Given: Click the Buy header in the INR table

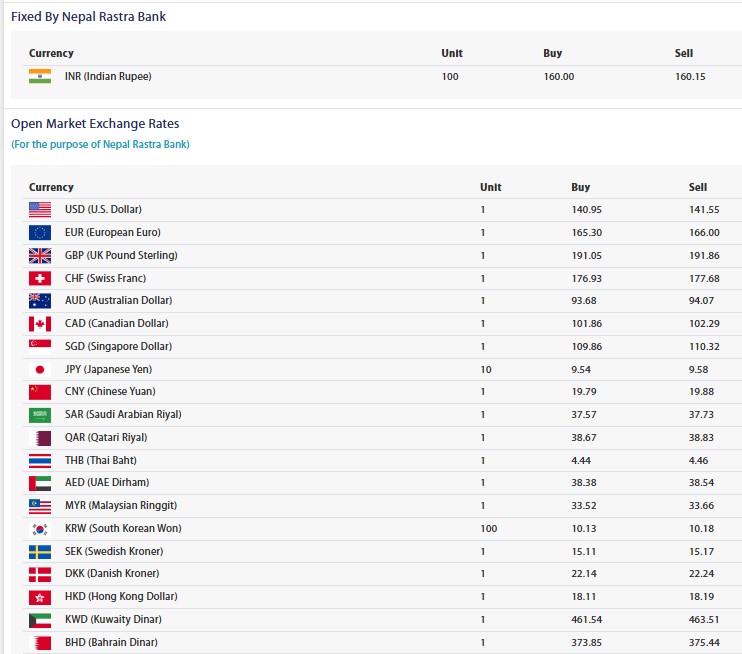Looking at the screenshot, I should click(552, 53).
